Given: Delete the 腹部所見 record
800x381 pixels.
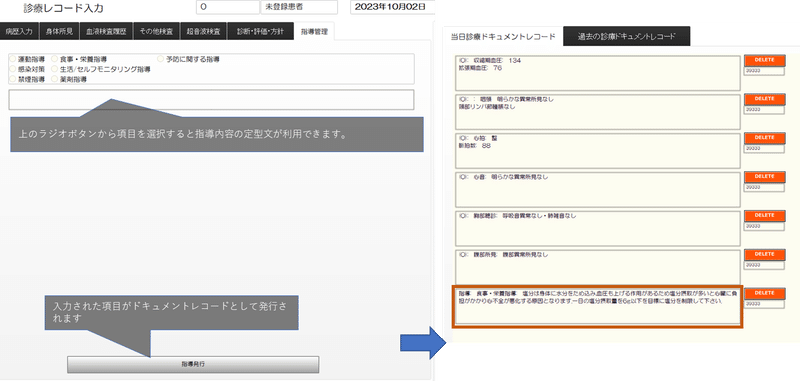Looking at the screenshot, I should click(x=764, y=254).
